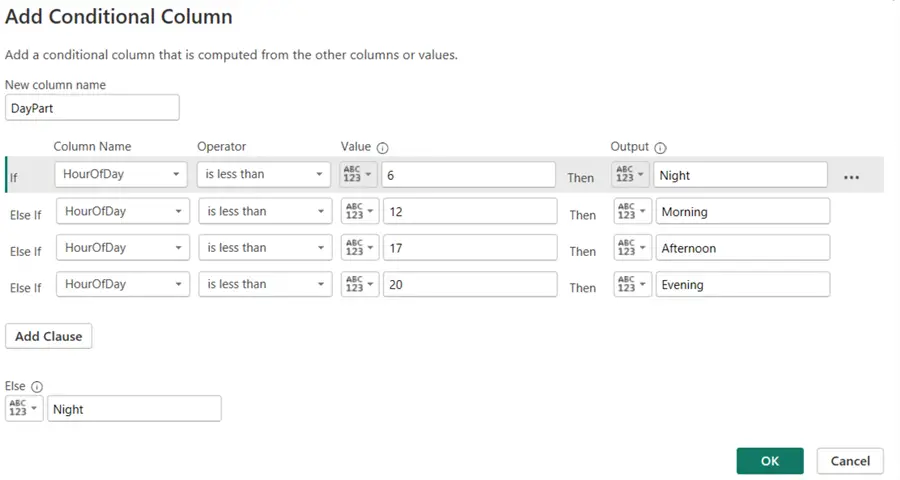Confirm with the OK button
Screen dimensions: 900x480
coord(769,461)
